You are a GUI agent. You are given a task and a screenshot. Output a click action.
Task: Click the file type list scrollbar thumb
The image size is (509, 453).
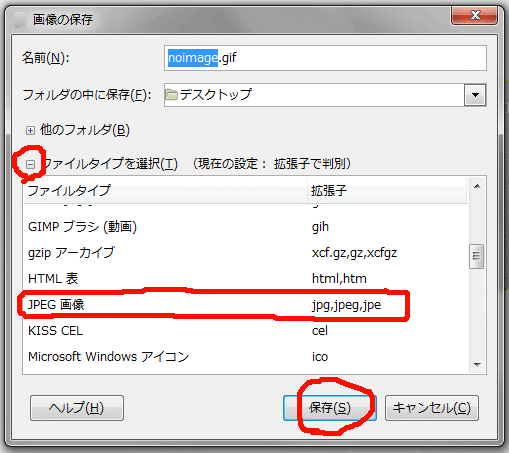point(476,256)
